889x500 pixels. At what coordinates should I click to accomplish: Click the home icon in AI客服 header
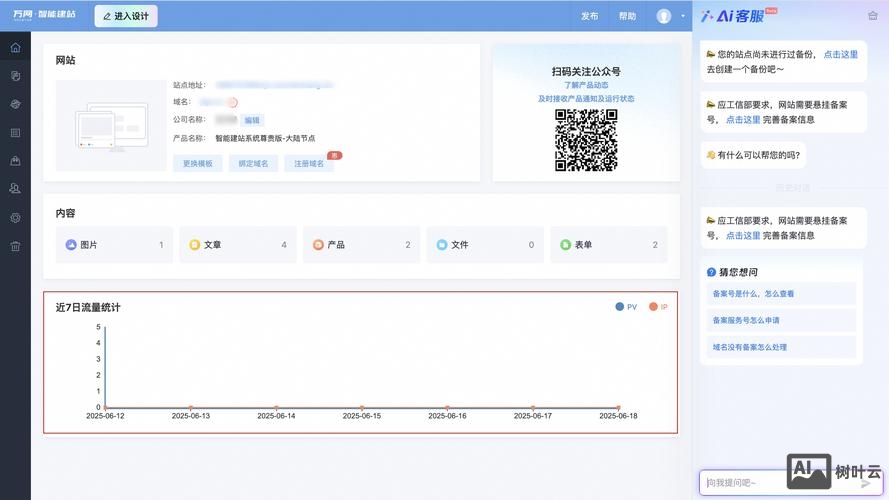pos(873,16)
